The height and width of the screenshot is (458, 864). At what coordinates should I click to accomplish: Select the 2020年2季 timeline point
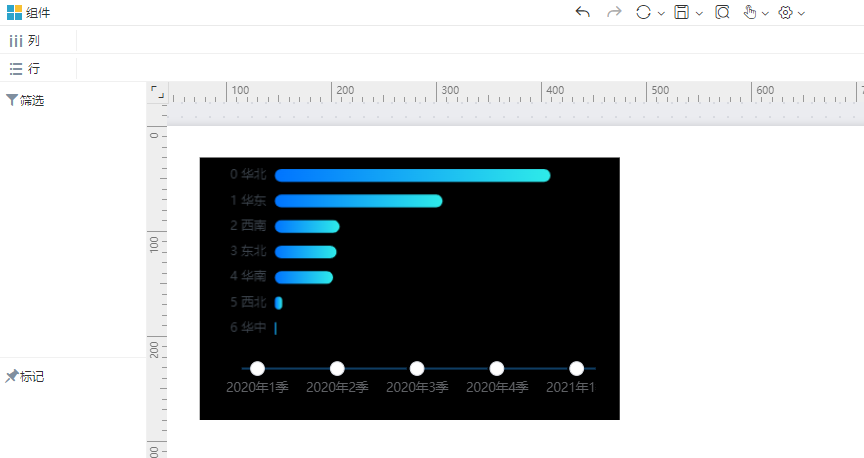tap(337, 368)
